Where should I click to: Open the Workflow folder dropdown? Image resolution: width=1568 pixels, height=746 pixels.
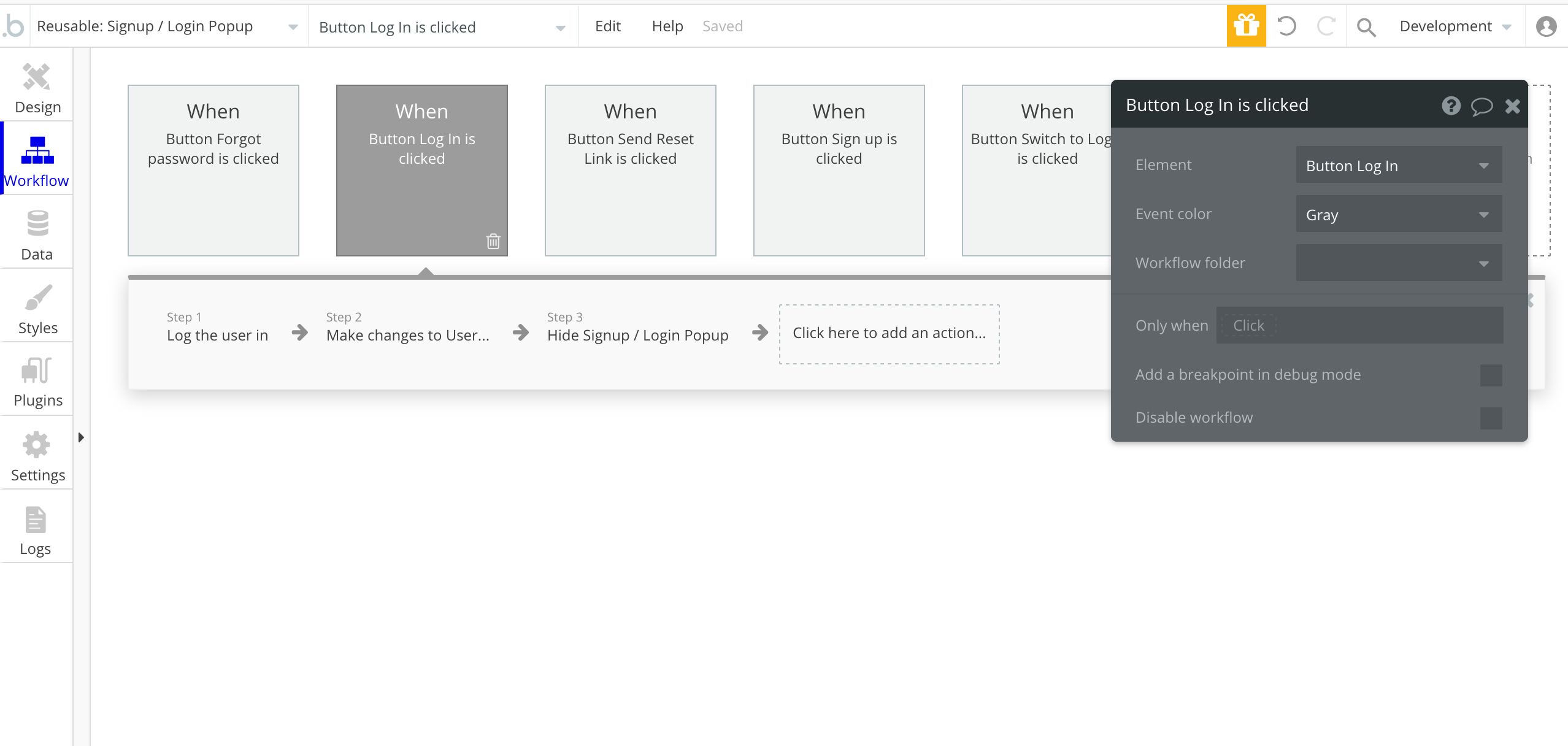(1399, 263)
